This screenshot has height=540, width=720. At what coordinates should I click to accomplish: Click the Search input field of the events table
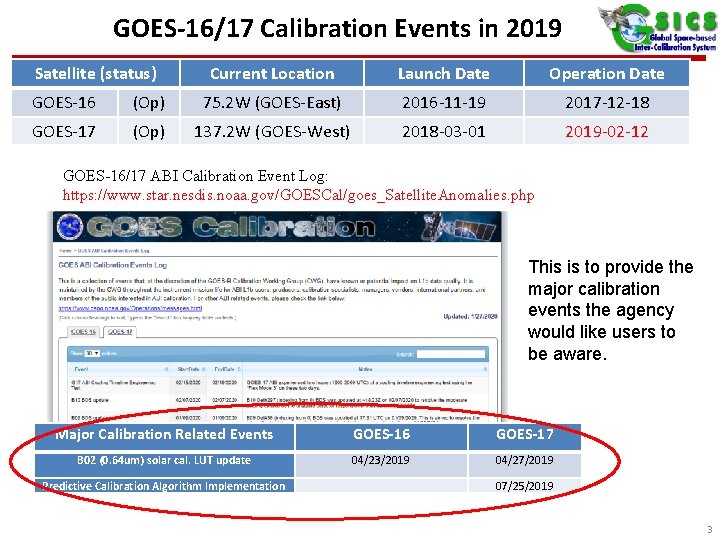click(x=450, y=354)
